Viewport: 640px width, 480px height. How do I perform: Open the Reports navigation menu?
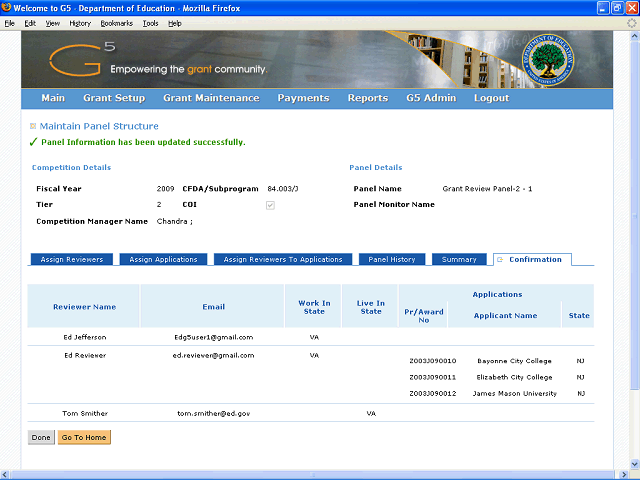(x=367, y=98)
